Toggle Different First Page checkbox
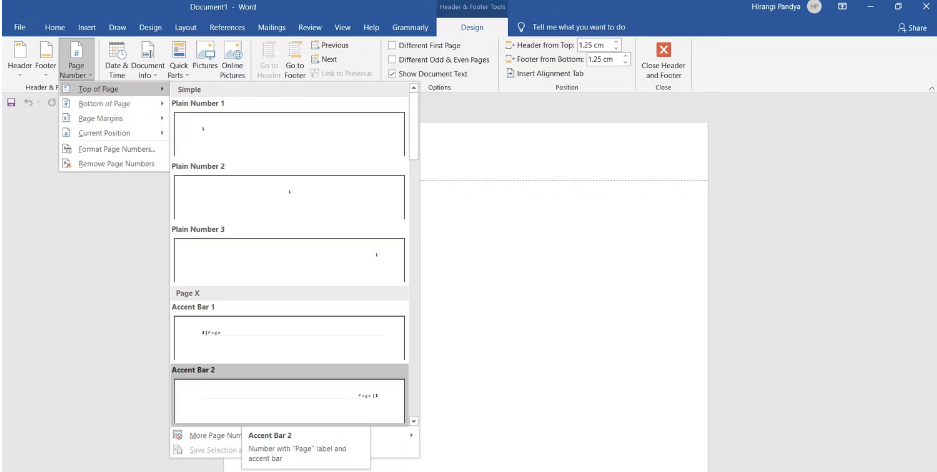This screenshot has height=472, width=937. coord(392,45)
